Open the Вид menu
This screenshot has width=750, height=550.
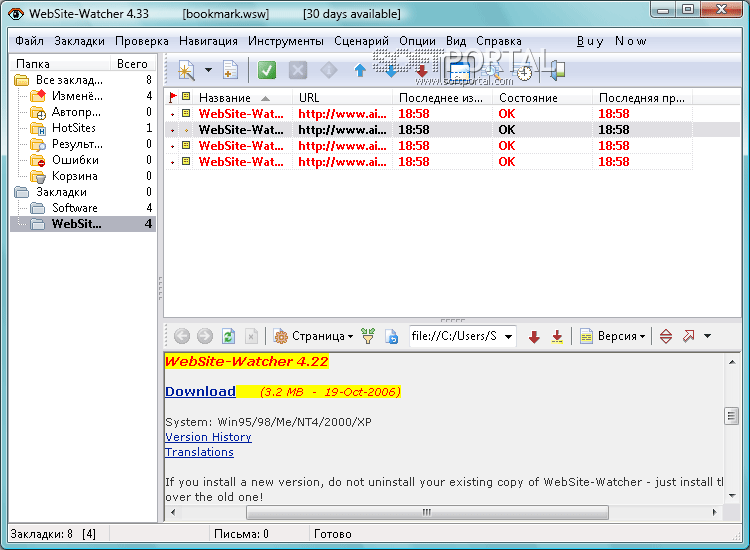[x=456, y=41]
